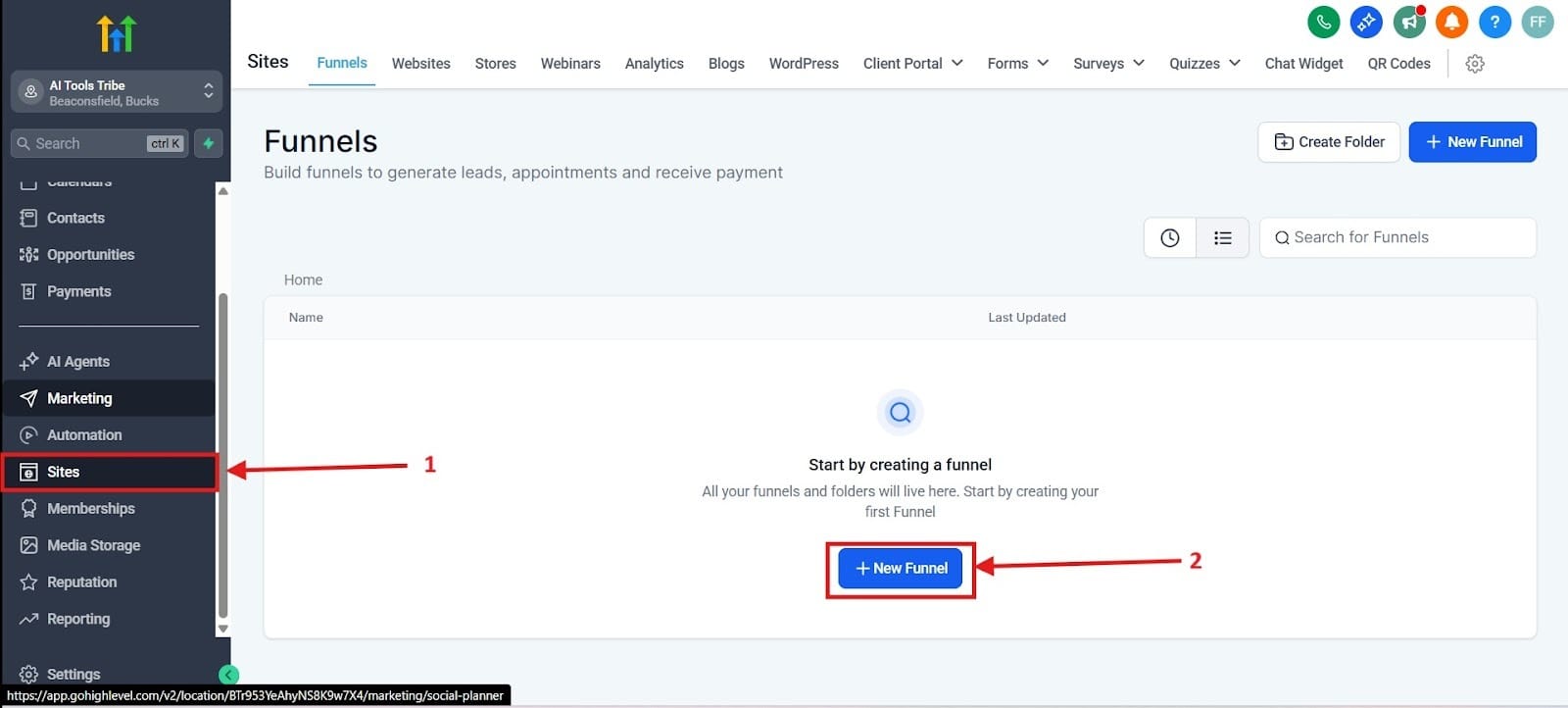The height and width of the screenshot is (708, 1568).
Task: Switch to the Analytics tab
Action: pos(655,64)
